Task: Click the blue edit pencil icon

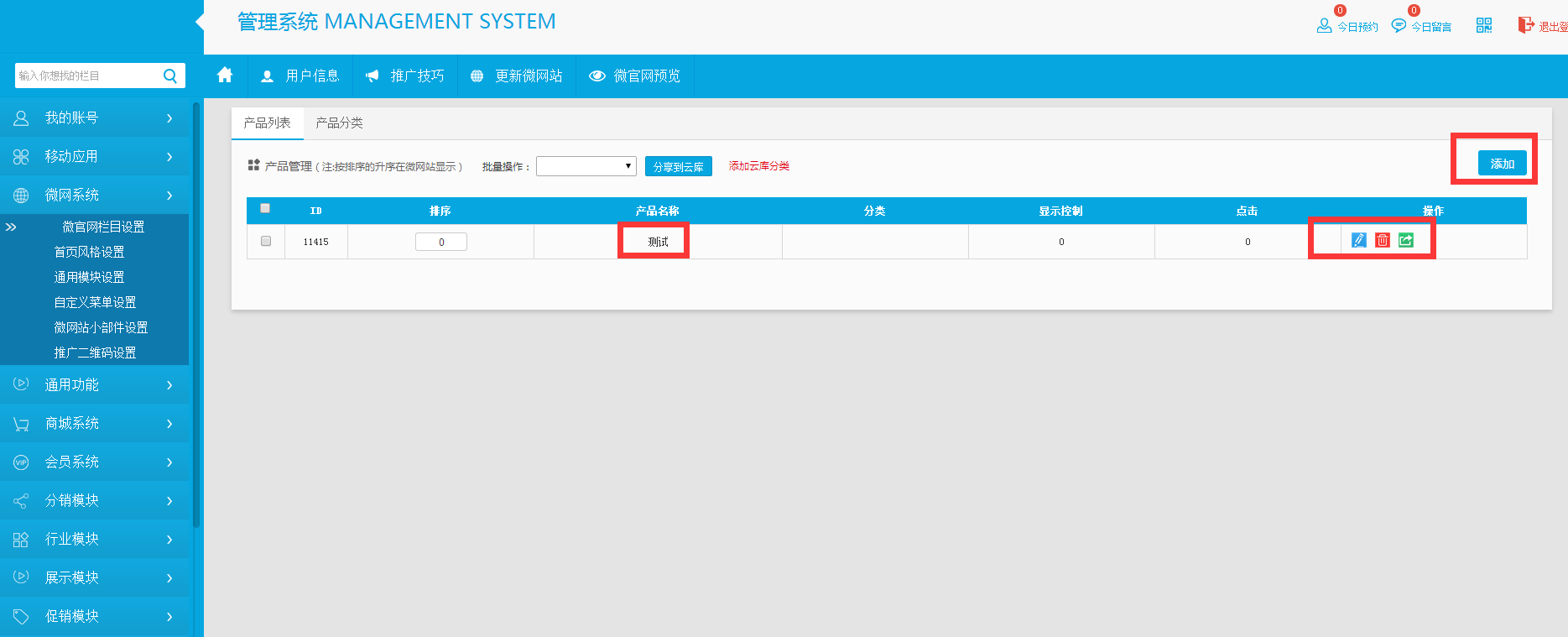Action: [x=1358, y=241]
